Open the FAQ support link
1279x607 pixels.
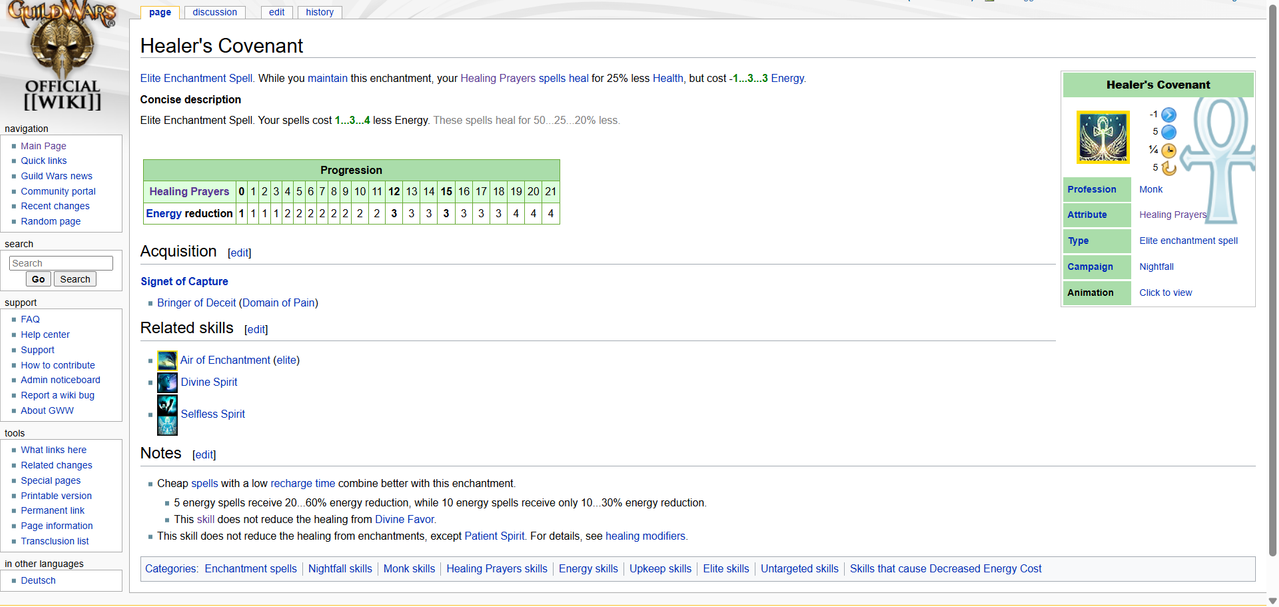(x=30, y=320)
